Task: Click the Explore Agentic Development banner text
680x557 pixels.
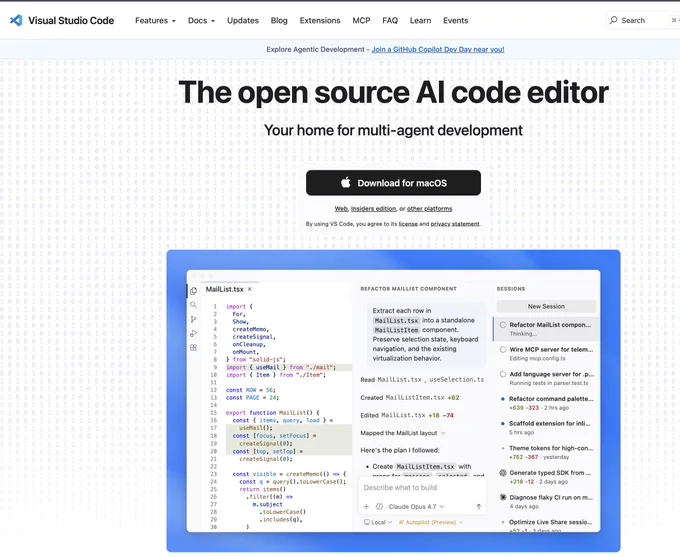Action: pyautogui.click(x=315, y=49)
